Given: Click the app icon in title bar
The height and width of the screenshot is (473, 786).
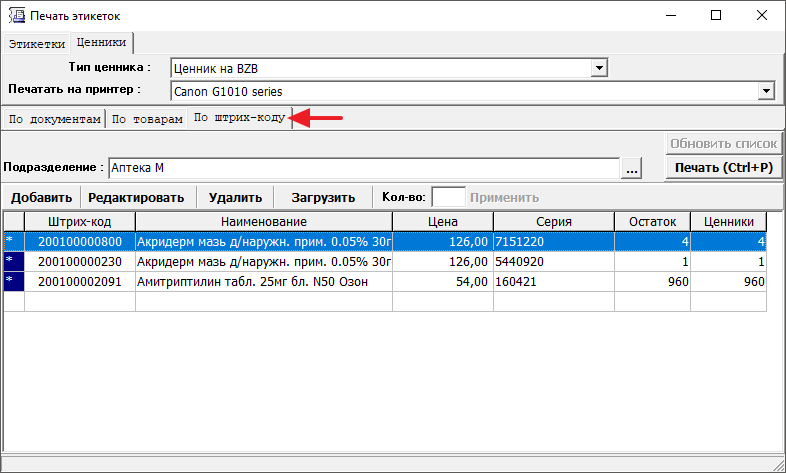Looking at the screenshot, I should point(16,16).
